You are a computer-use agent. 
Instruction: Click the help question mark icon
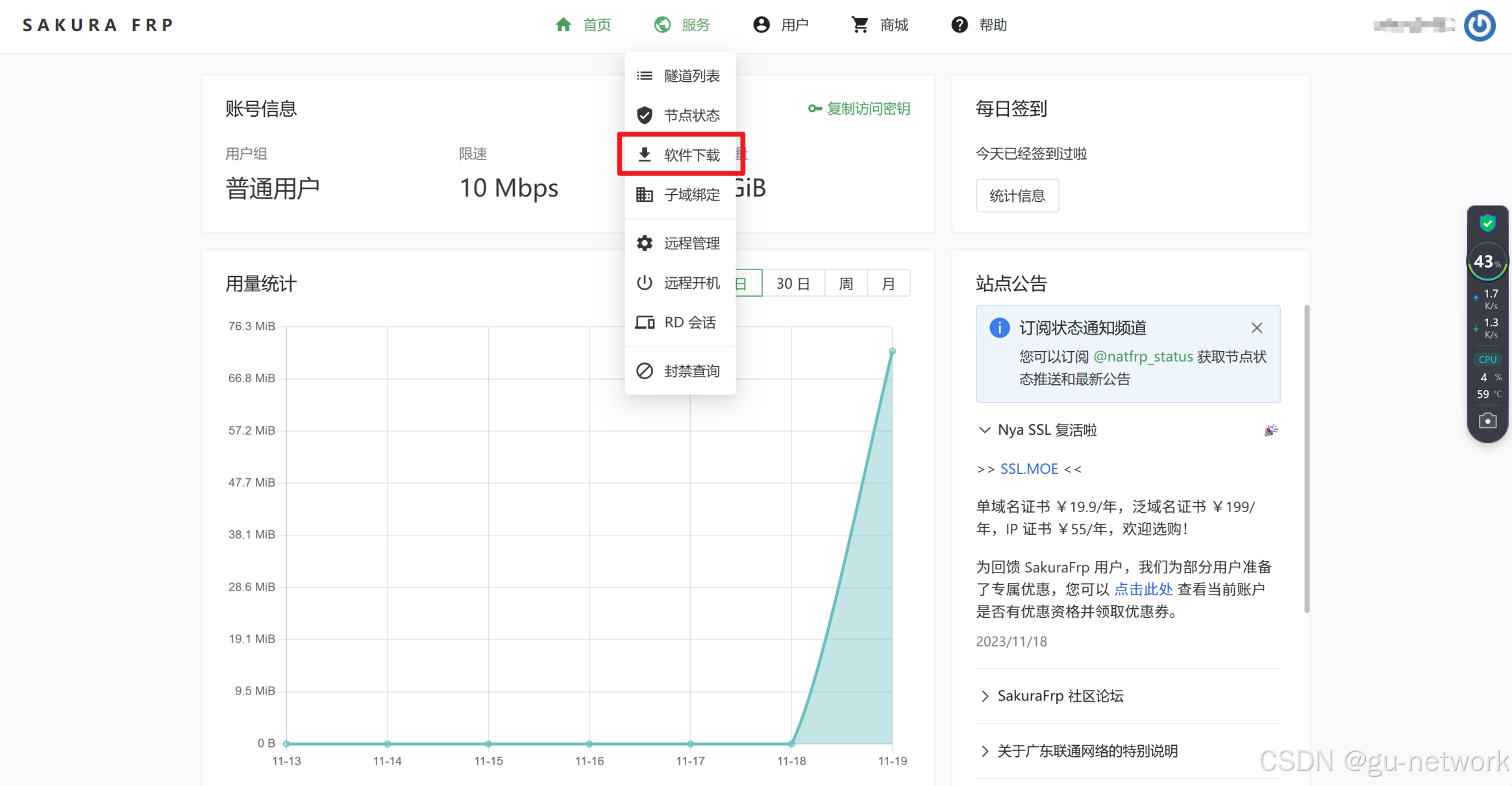click(959, 25)
